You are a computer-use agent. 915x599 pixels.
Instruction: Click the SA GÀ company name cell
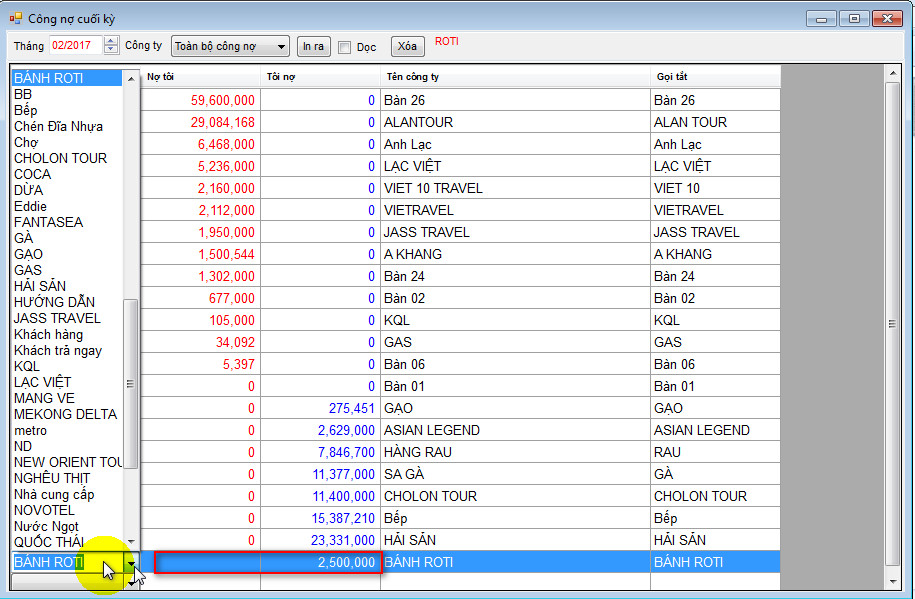(x=515, y=474)
